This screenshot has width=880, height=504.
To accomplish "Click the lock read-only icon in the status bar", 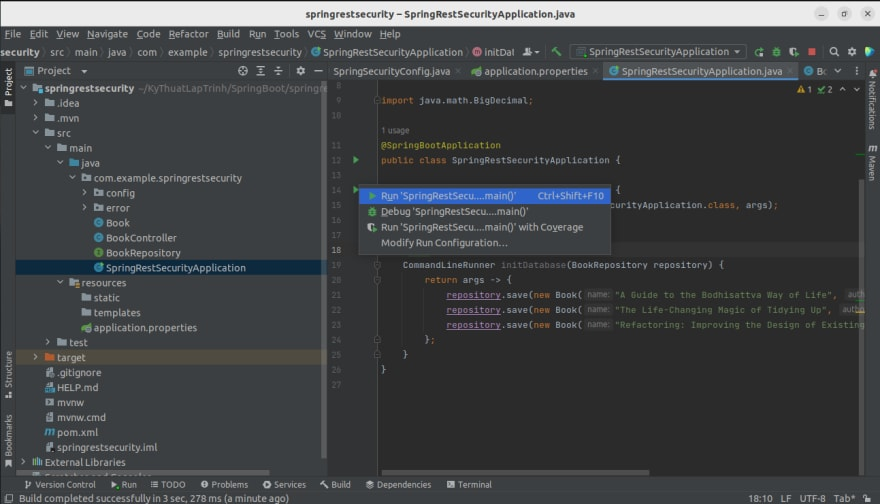I will click(x=867, y=498).
